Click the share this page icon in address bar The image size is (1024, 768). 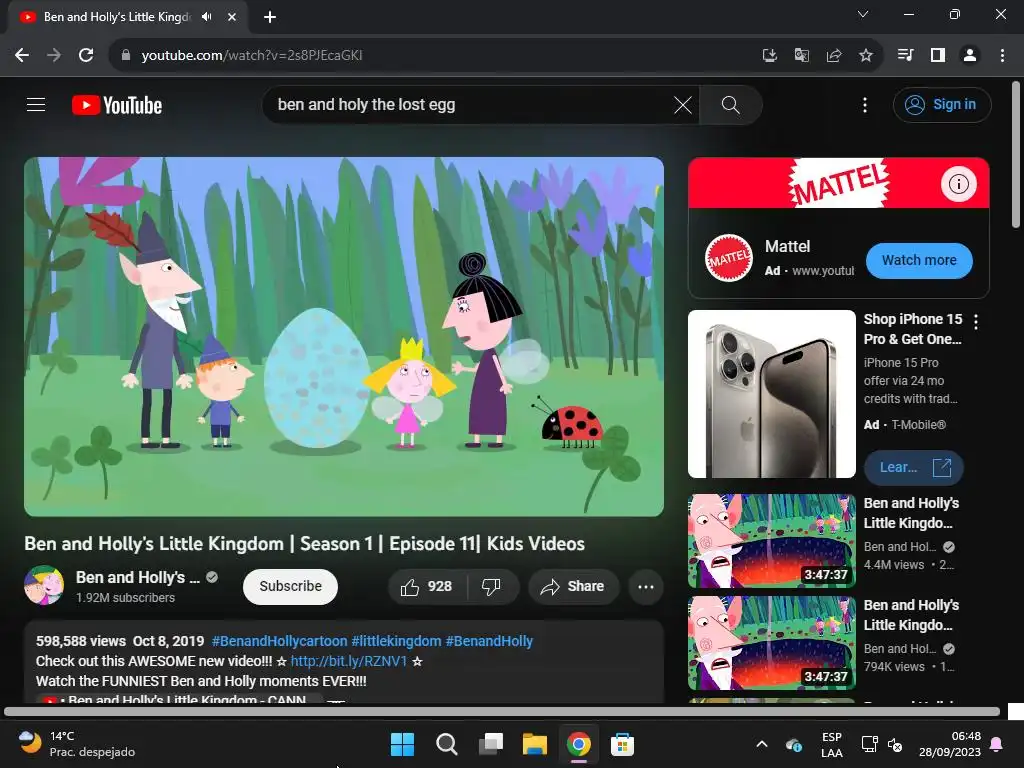pyautogui.click(x=833, y=56)
